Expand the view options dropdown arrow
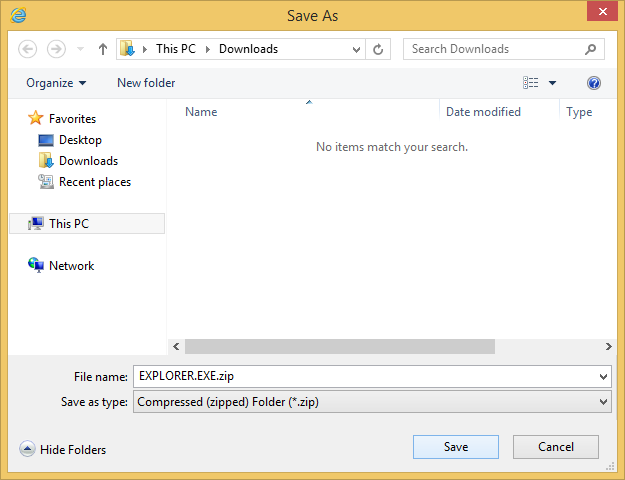625x480 pixels. (x=552, y=83)
